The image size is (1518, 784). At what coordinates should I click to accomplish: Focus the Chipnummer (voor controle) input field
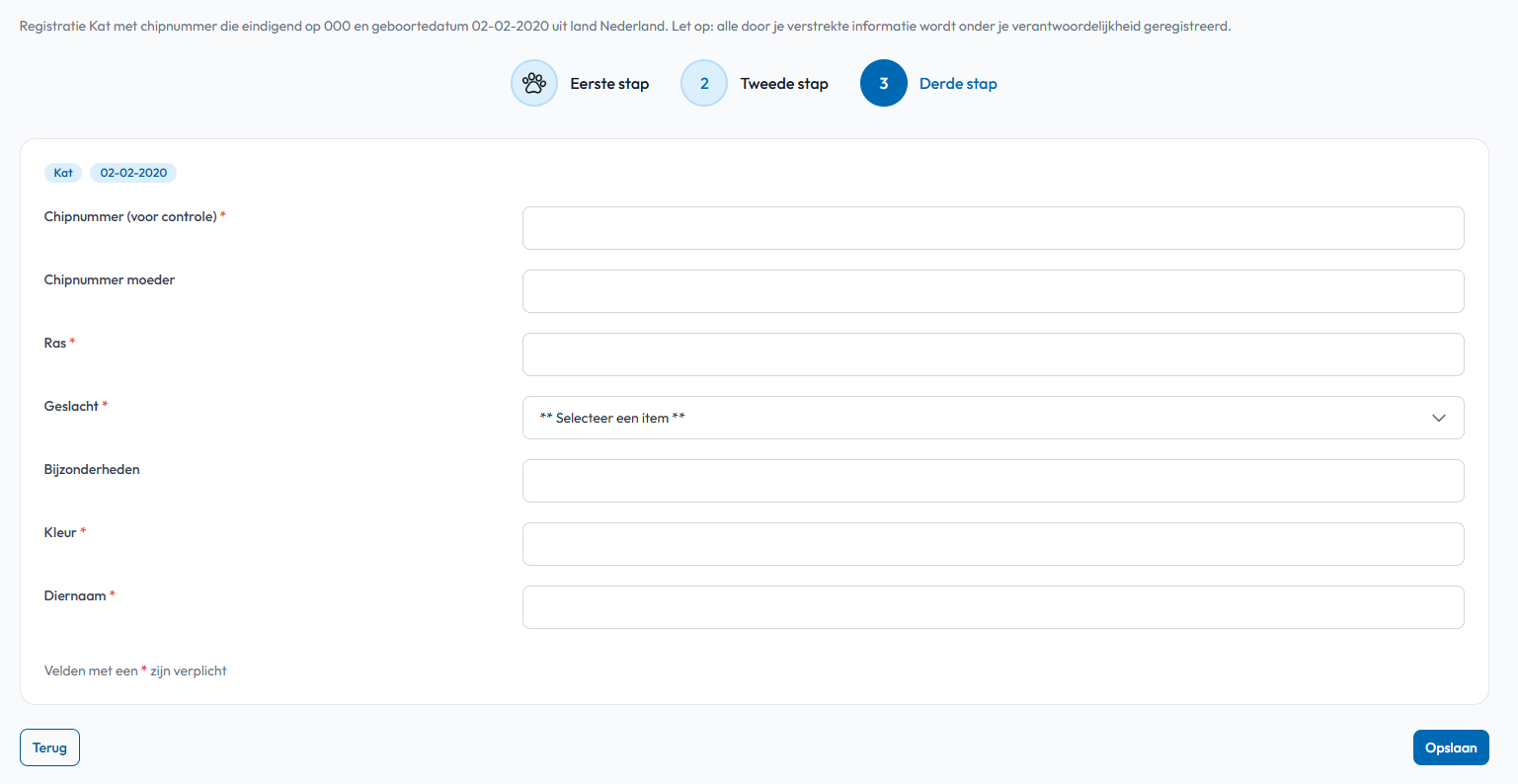(992, 228)
